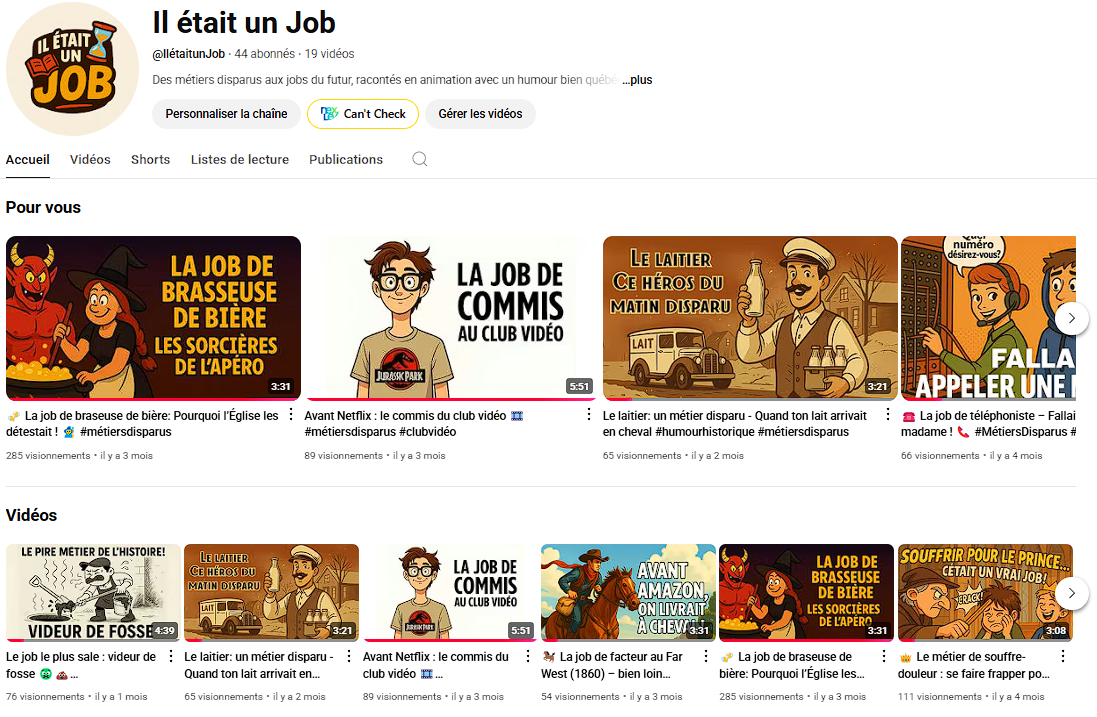
Task: Open options menu on commis du club vidéo
Action: click(x=587, y=412)
